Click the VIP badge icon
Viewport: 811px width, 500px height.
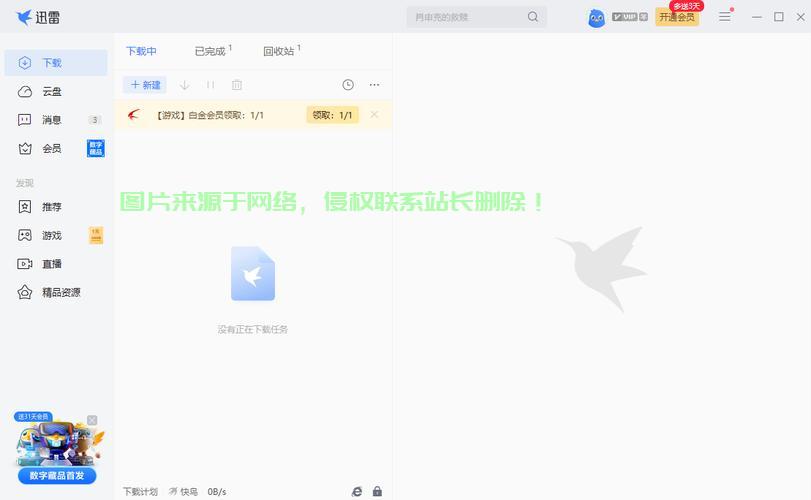pos(629,17)
